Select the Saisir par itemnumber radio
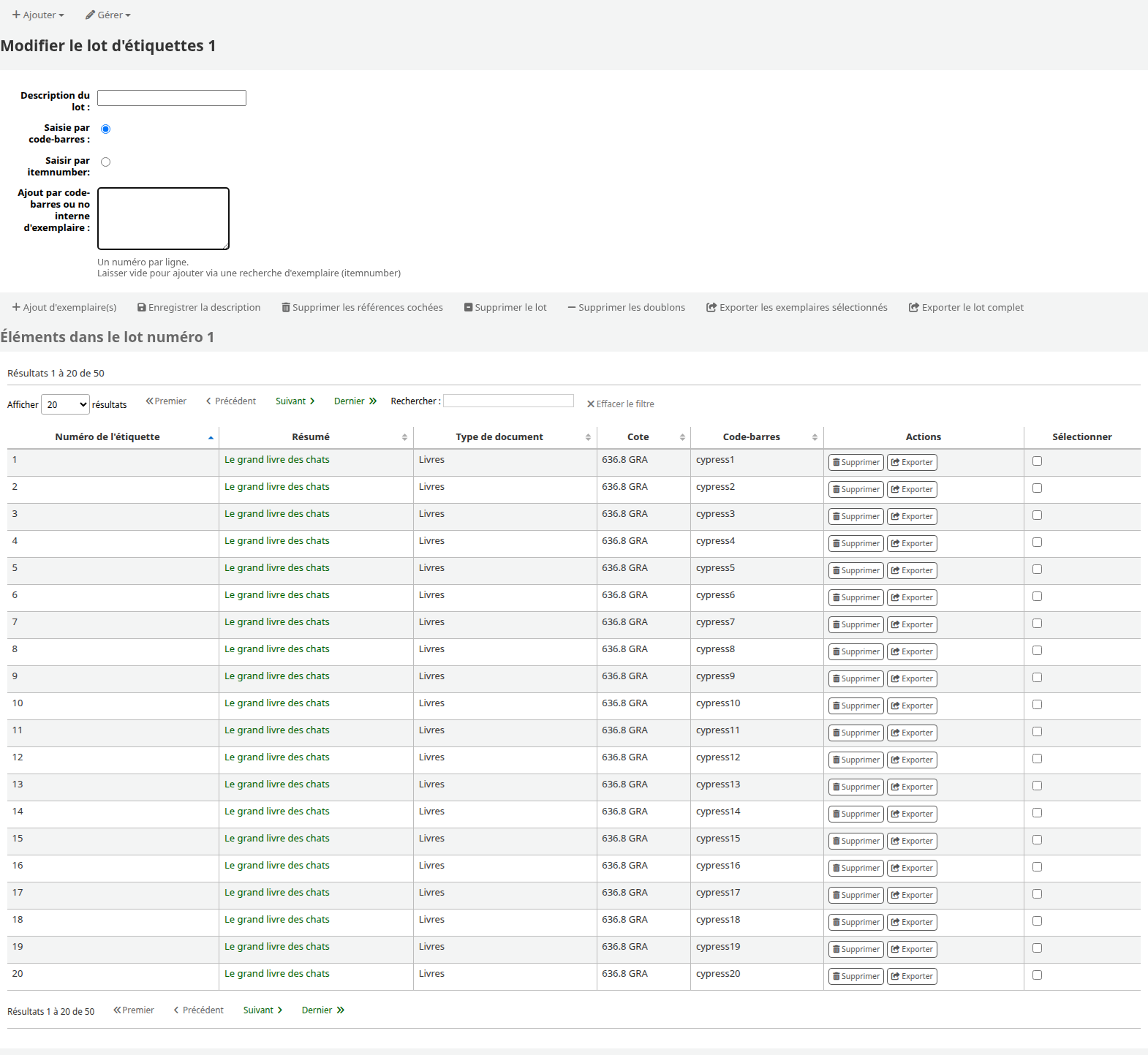 pyautogui.click(x=106, y=162)
